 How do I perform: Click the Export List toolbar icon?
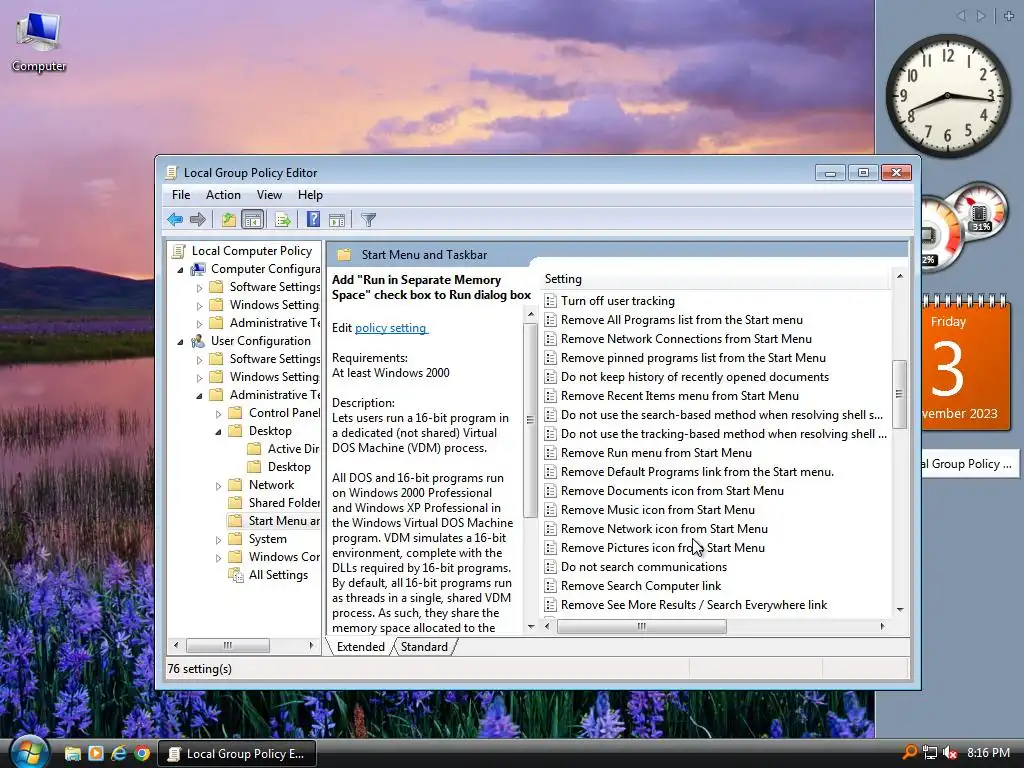pyautogui.click(x=282, y=219)
